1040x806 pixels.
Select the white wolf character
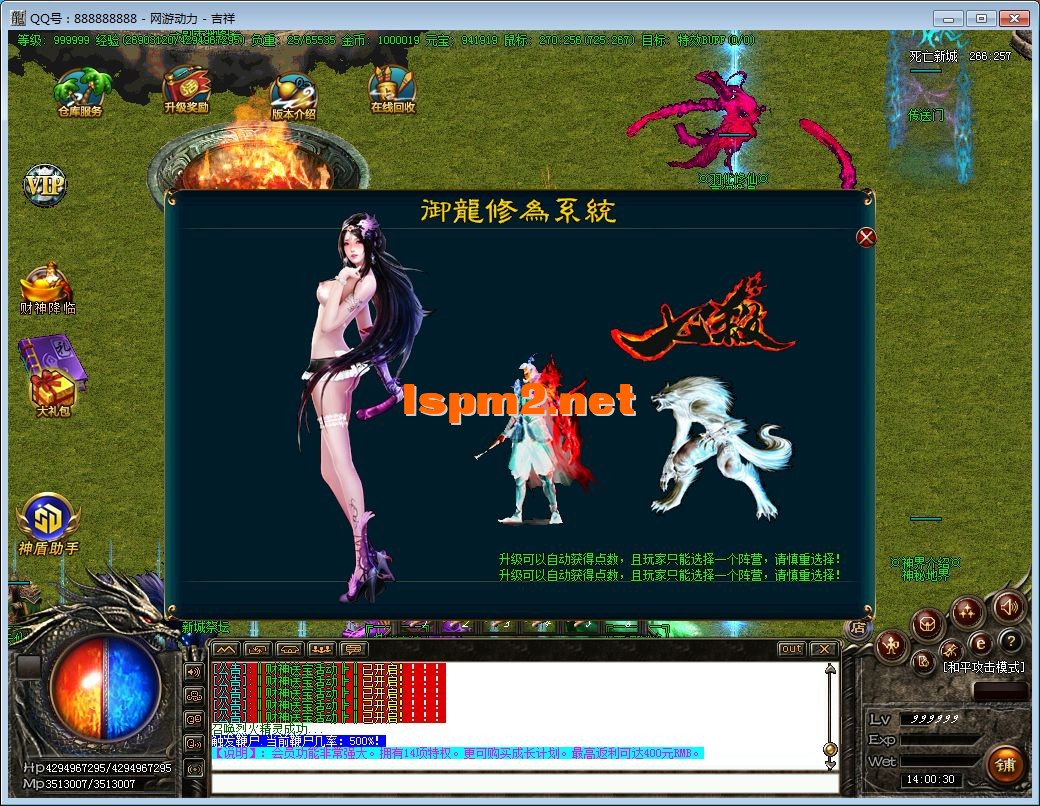[721, 448]
